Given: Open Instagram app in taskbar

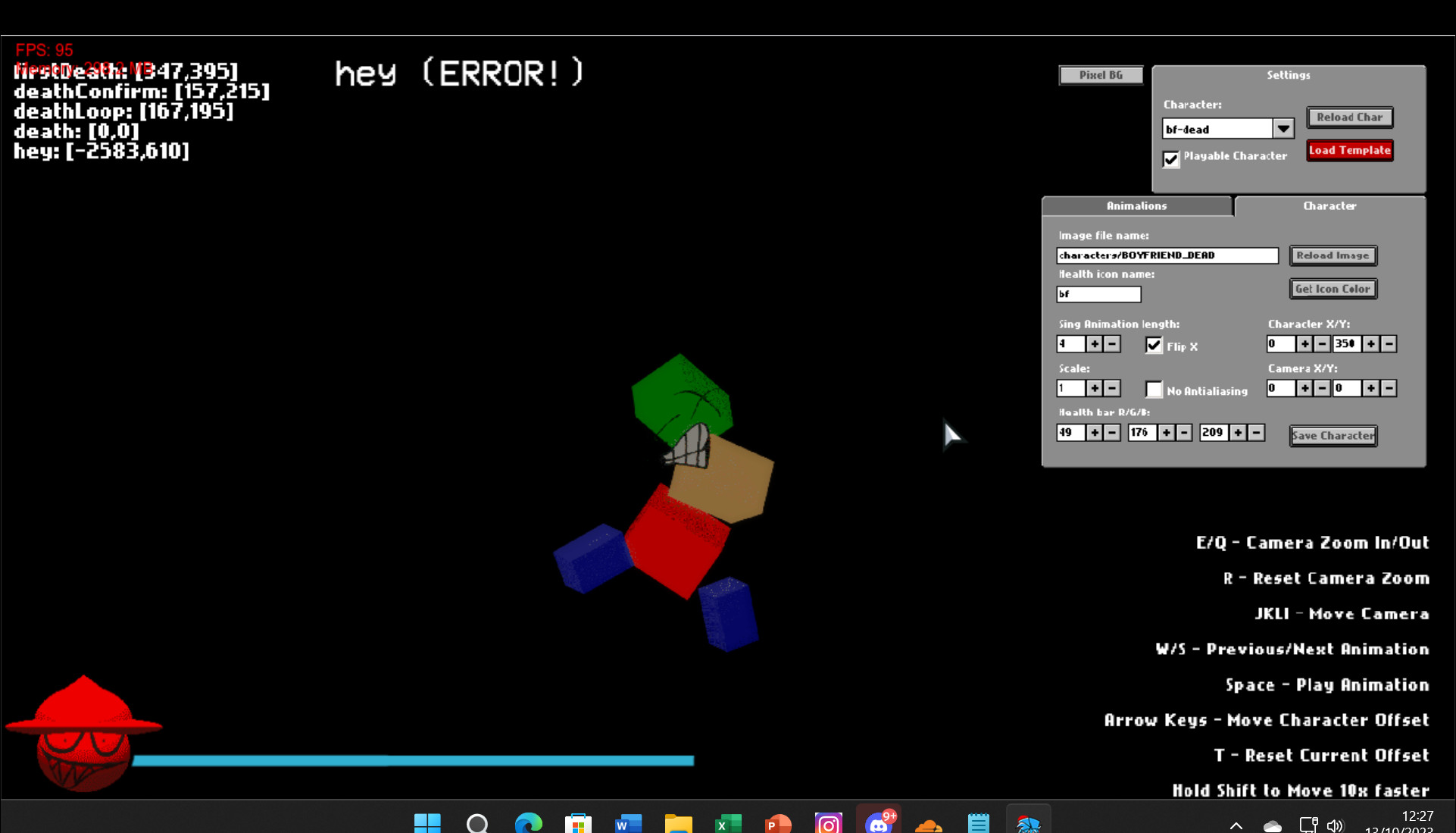Looking at the screenshot, I should (x=828, y=822).
